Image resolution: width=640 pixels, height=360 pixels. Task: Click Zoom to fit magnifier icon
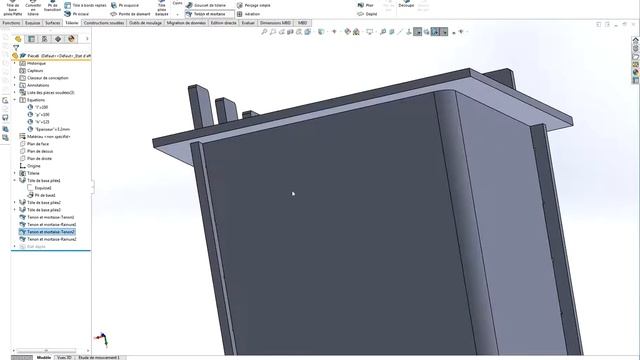[x=264, y=31]
